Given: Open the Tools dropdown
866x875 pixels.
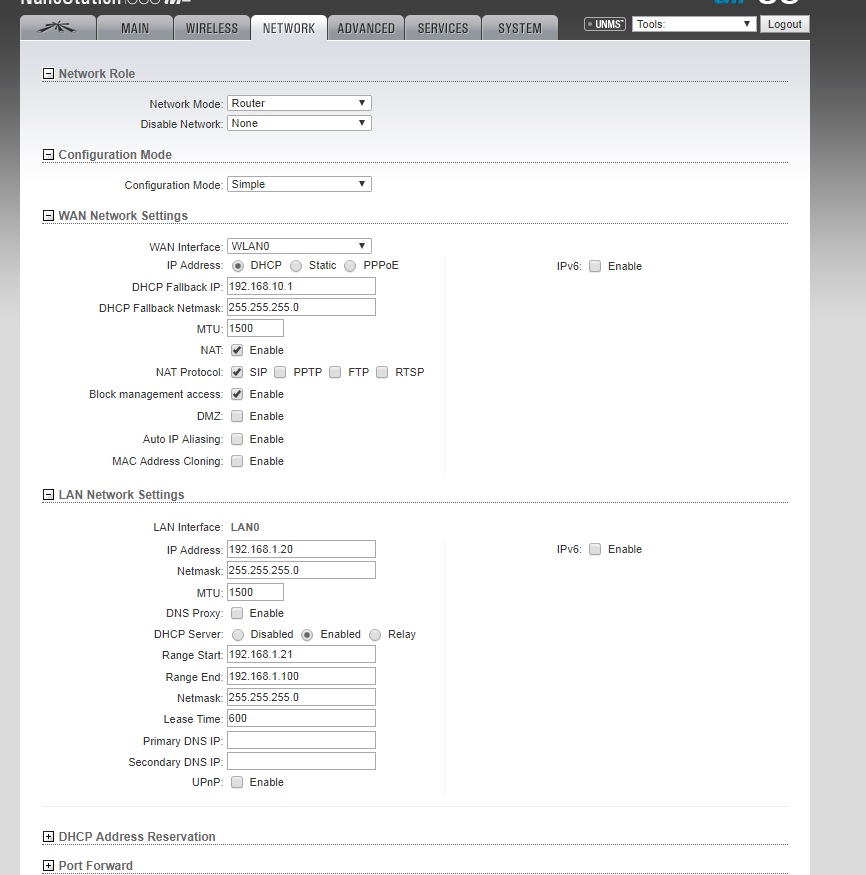Looking at the screenshot, I should (x=694, y=24).
